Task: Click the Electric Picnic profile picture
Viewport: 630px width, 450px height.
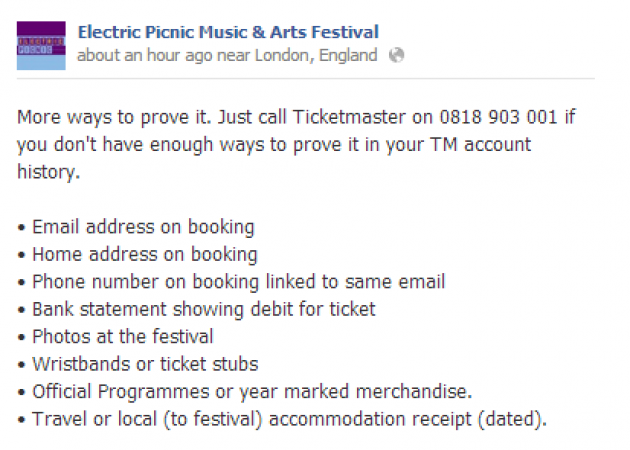Action: (x=42, y=45)
